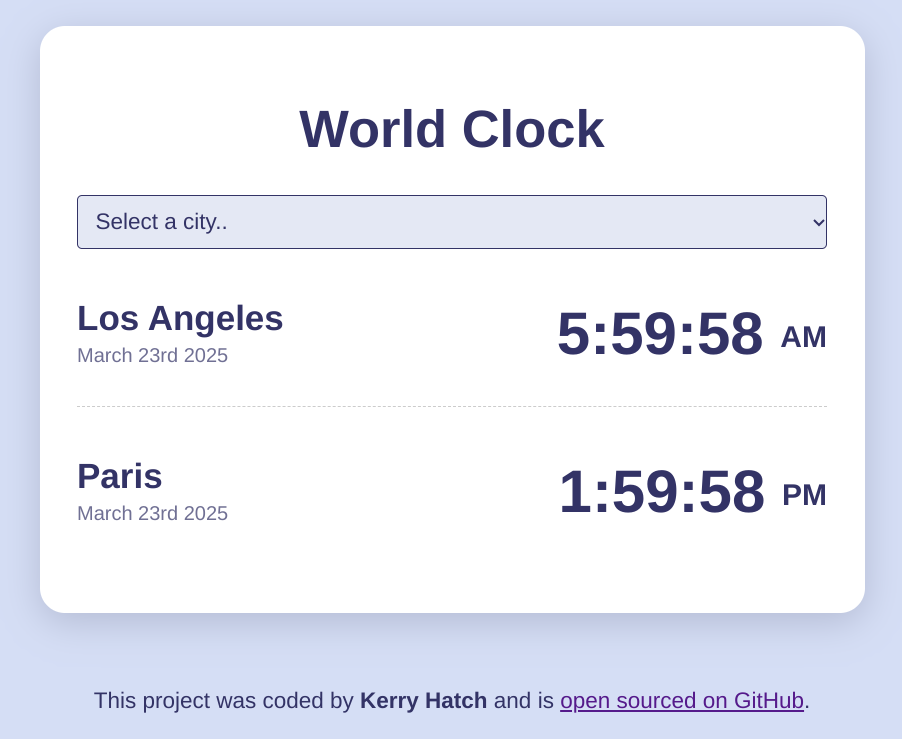
Task: Click the March 23rd date under Paris
Action: click(152, 513)
